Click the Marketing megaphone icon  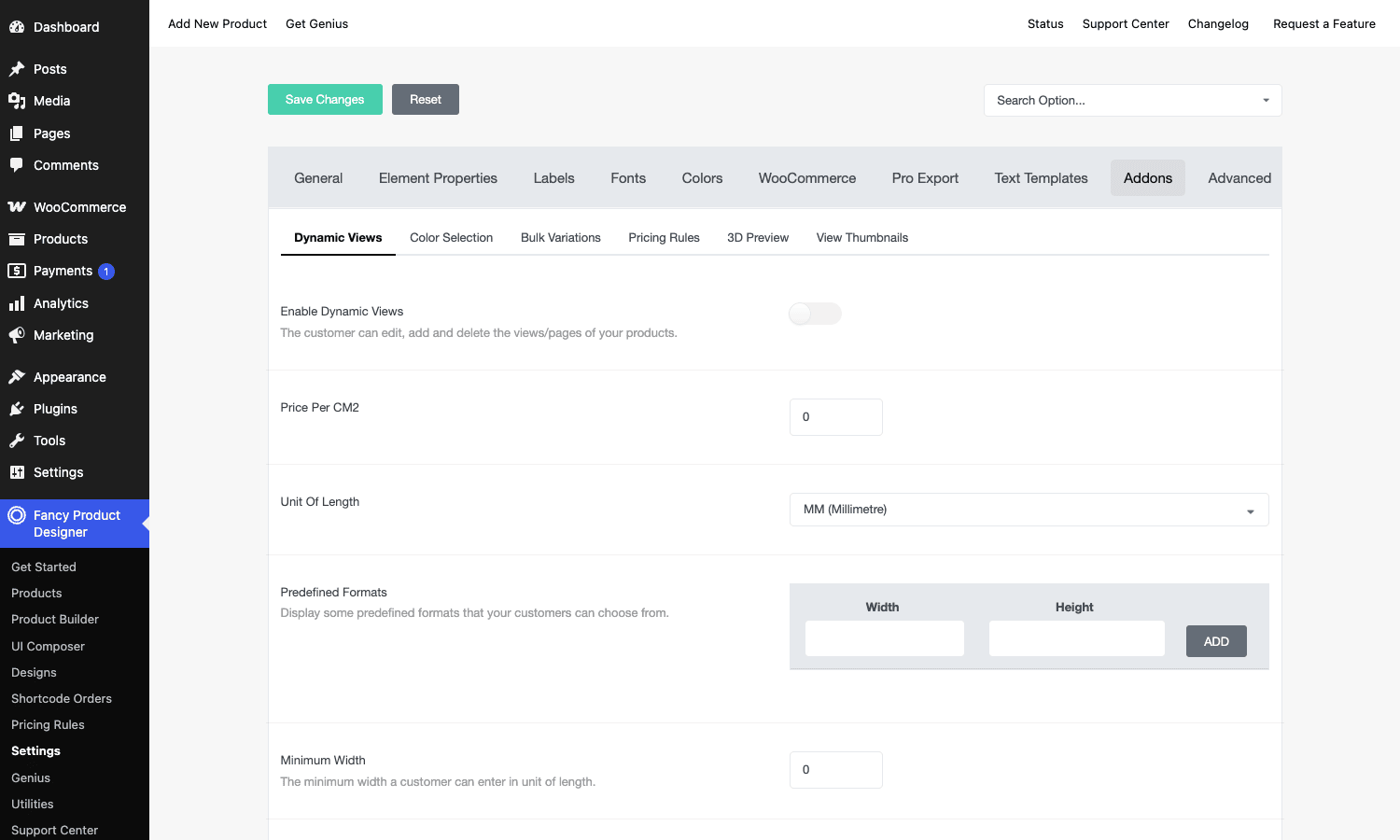(17, 335)
